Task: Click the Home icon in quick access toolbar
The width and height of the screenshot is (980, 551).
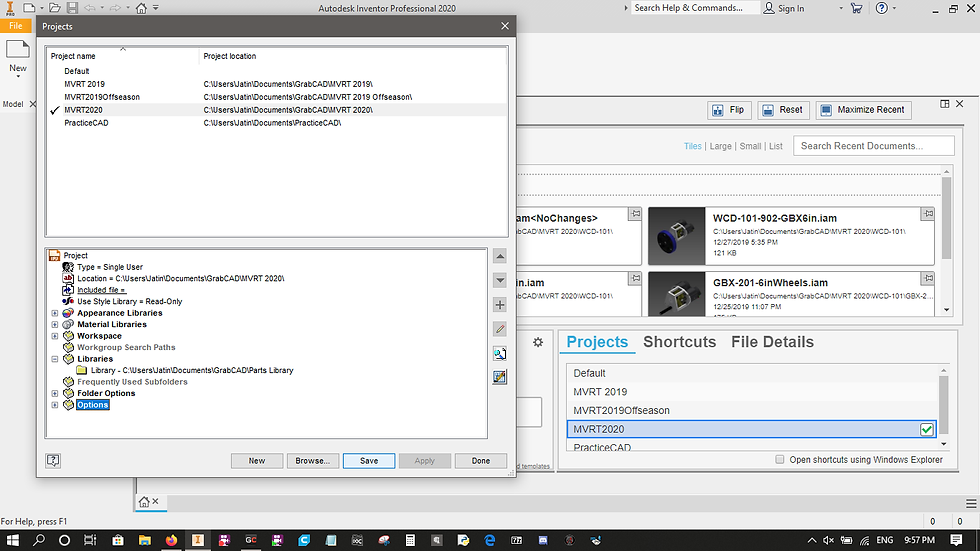Action: (142, 8)
